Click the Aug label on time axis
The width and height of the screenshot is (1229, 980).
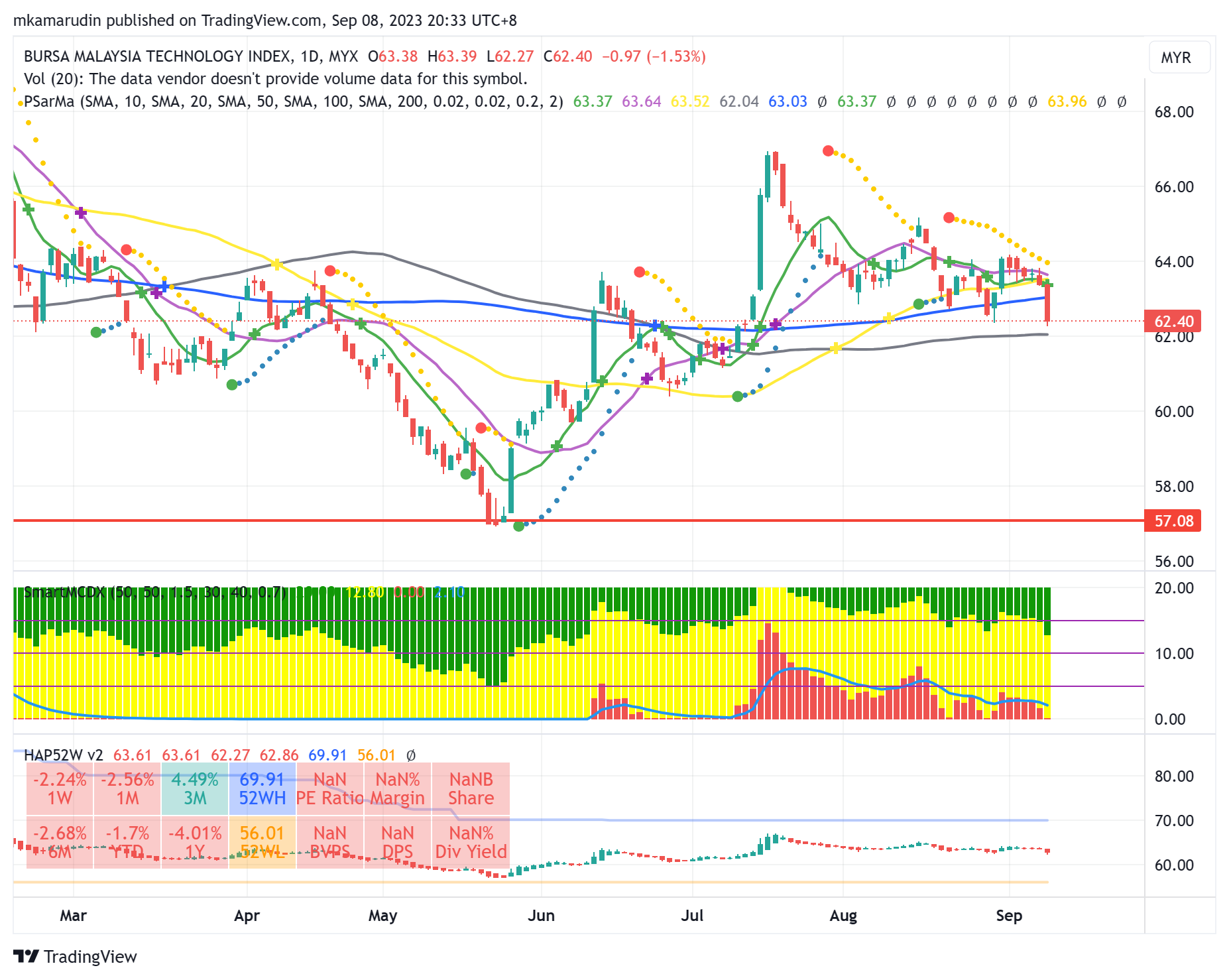click(x=843, y=916)
